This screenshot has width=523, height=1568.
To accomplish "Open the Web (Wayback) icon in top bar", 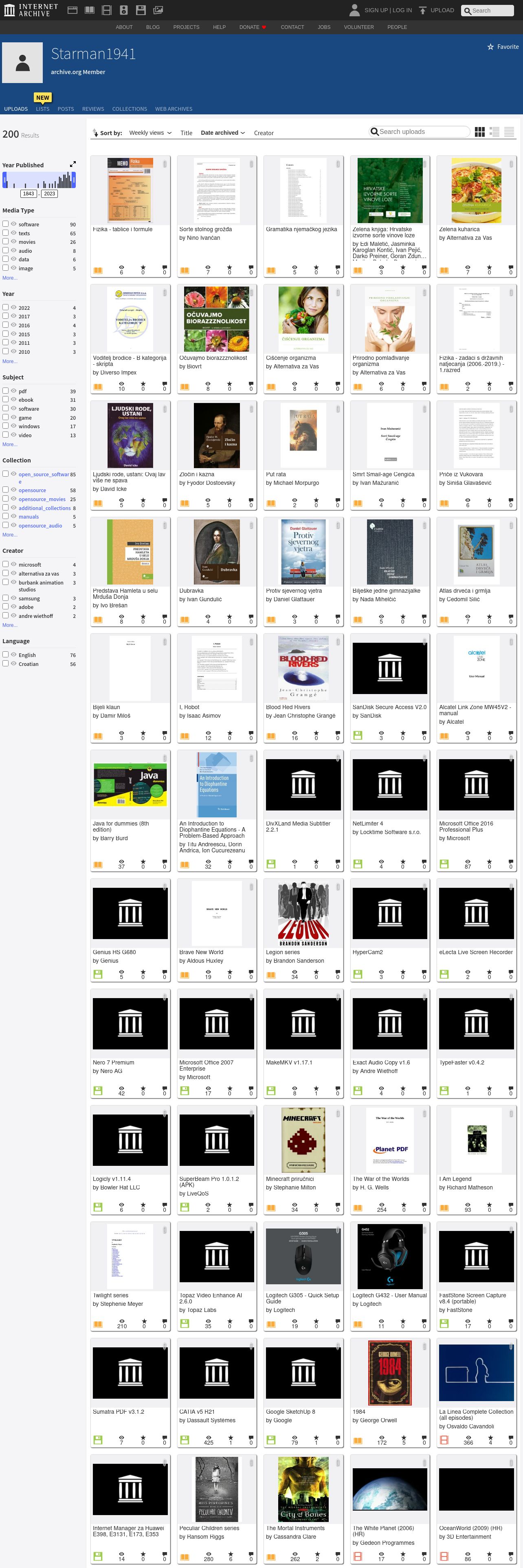I will 72,10.
